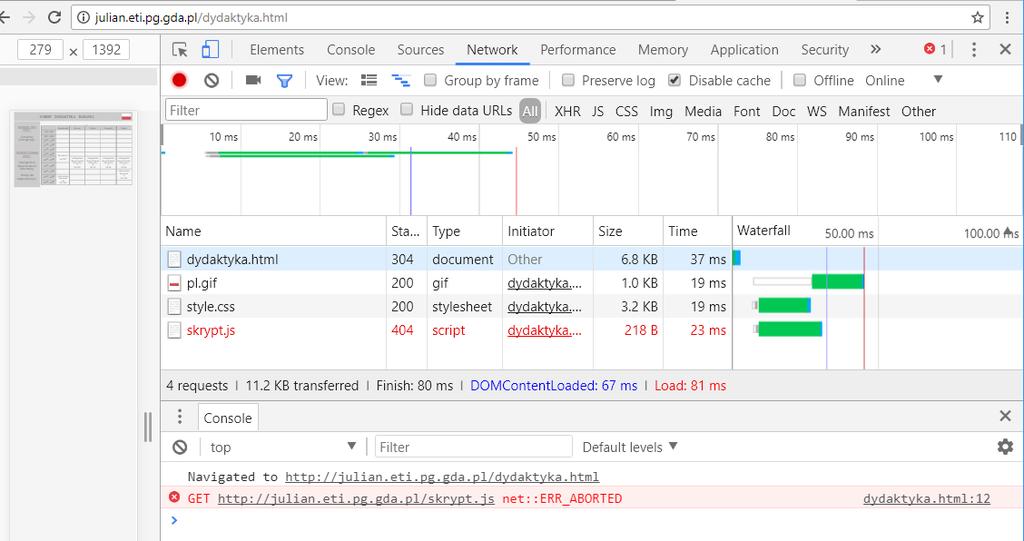This screenshot has width=1024, height=541.
Task: Filter requests by Font type
Action: [746, 111]
